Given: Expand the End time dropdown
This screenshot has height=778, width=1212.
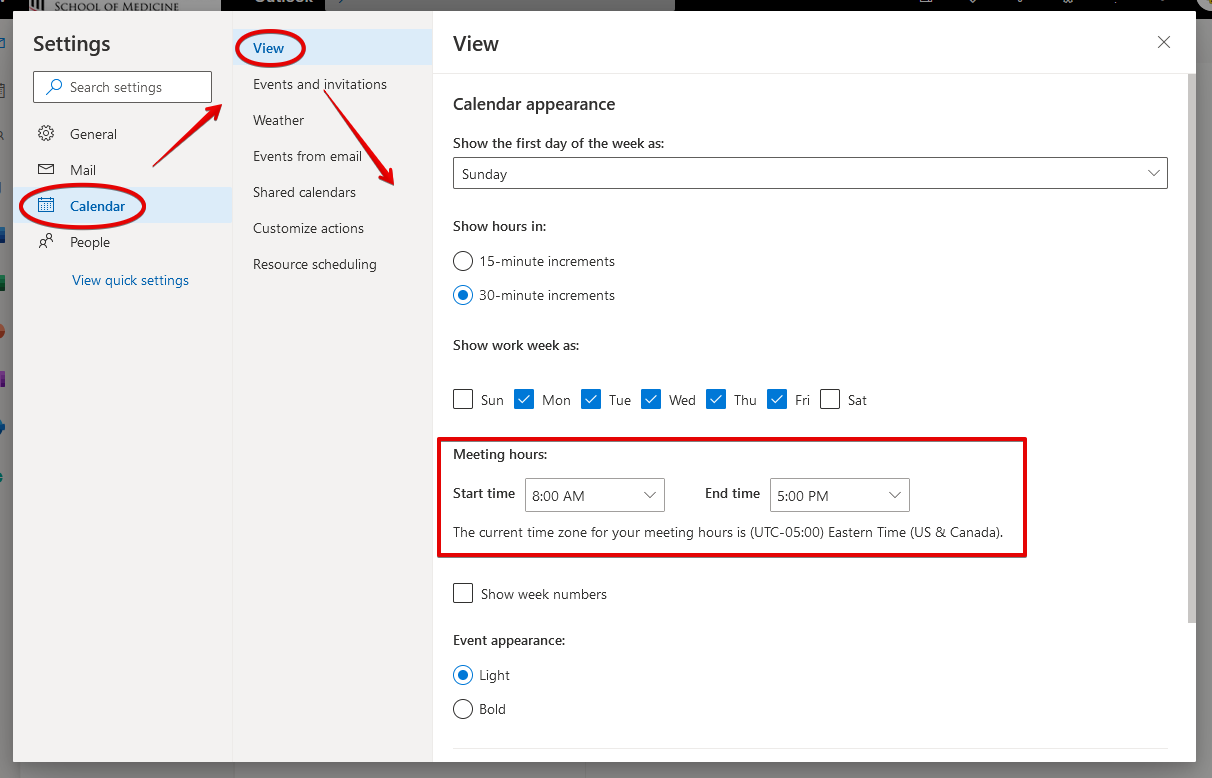Looking at the screenshot, I should [x=839, y=496].
